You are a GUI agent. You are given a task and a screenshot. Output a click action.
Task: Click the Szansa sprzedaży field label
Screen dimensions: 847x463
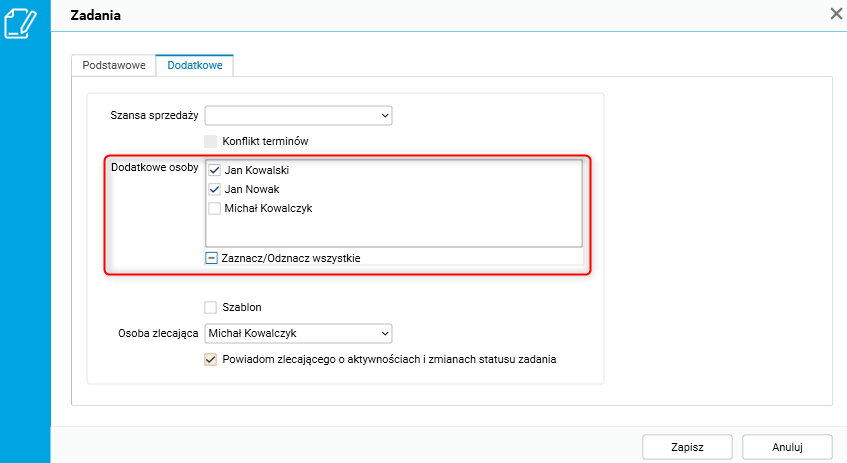154,116
